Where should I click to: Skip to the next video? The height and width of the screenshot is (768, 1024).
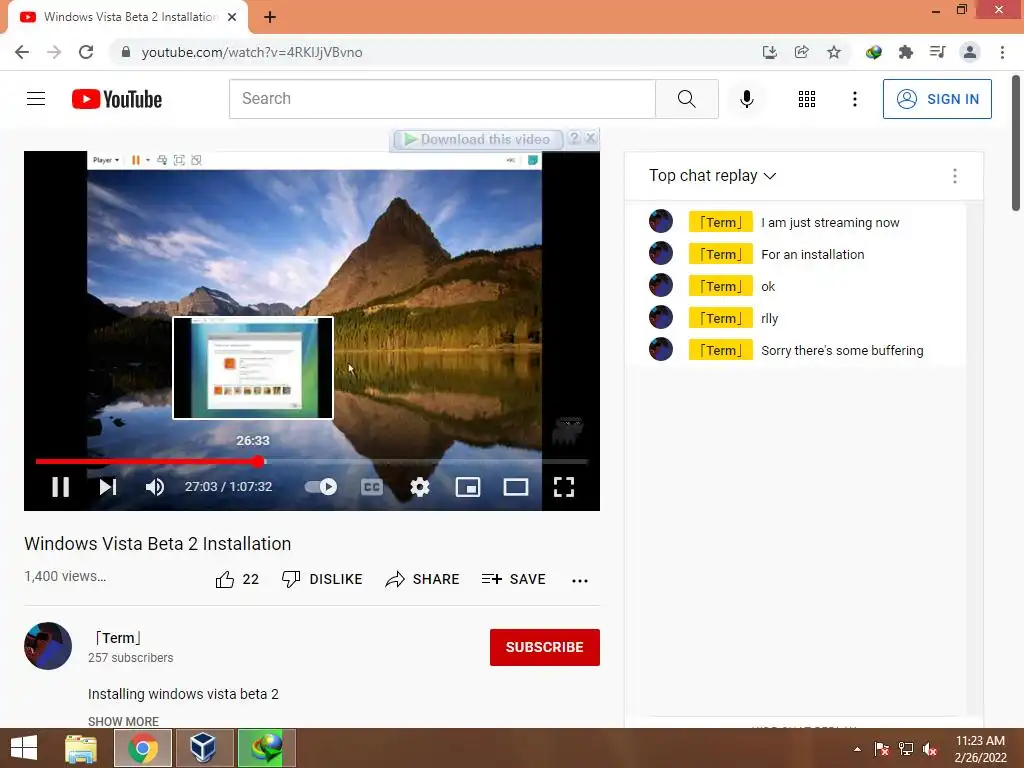[108, 487]
